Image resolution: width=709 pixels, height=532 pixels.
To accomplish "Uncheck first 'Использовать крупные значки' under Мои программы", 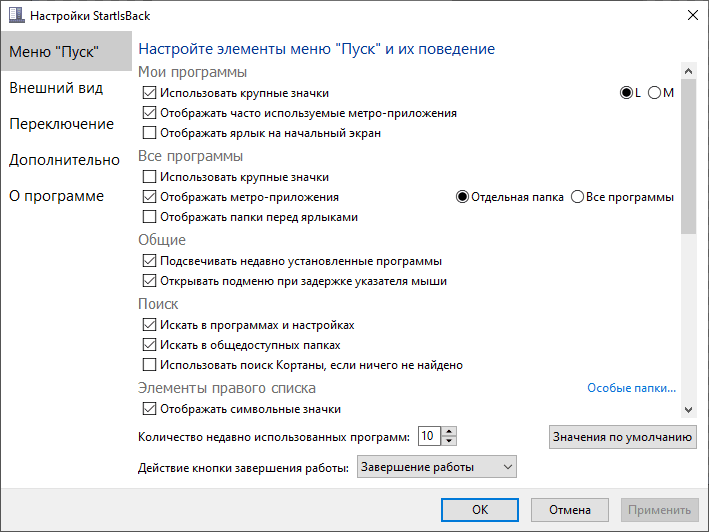I will coord(149,93).
